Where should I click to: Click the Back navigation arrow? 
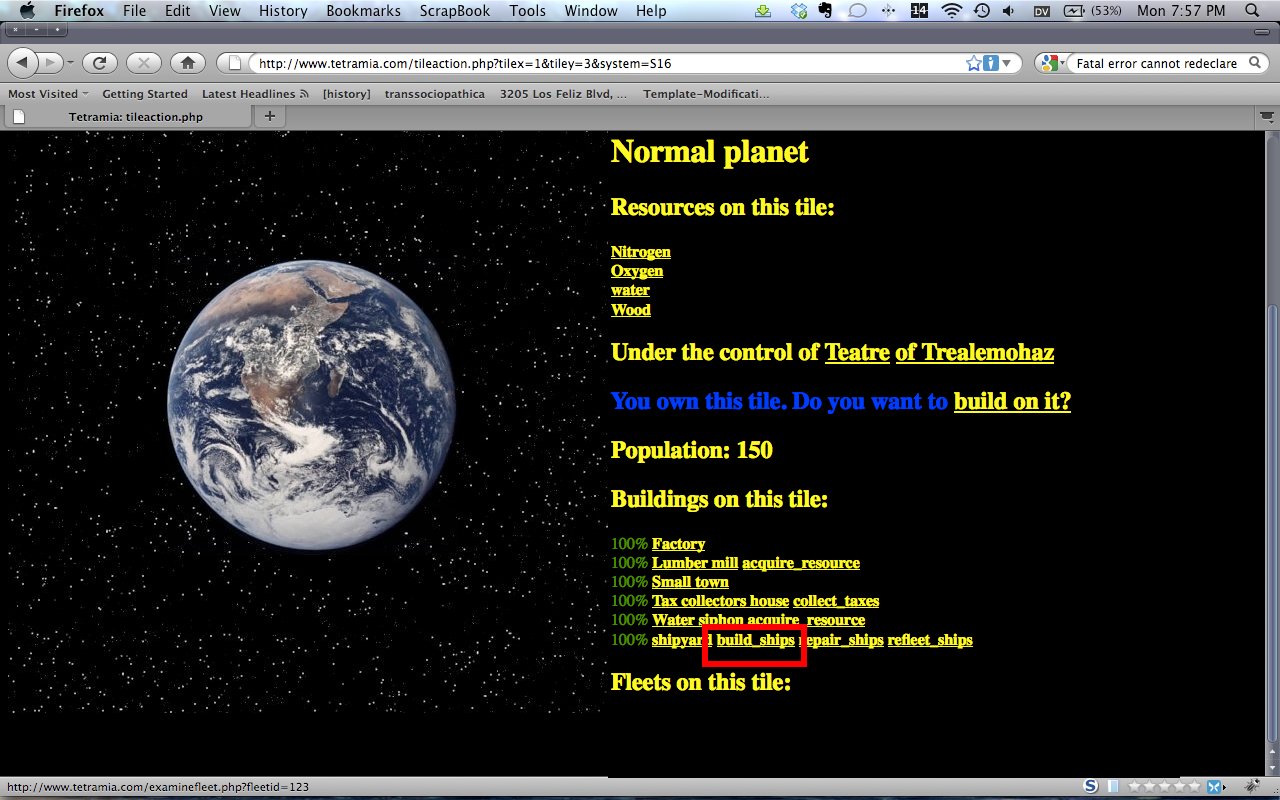23,63
